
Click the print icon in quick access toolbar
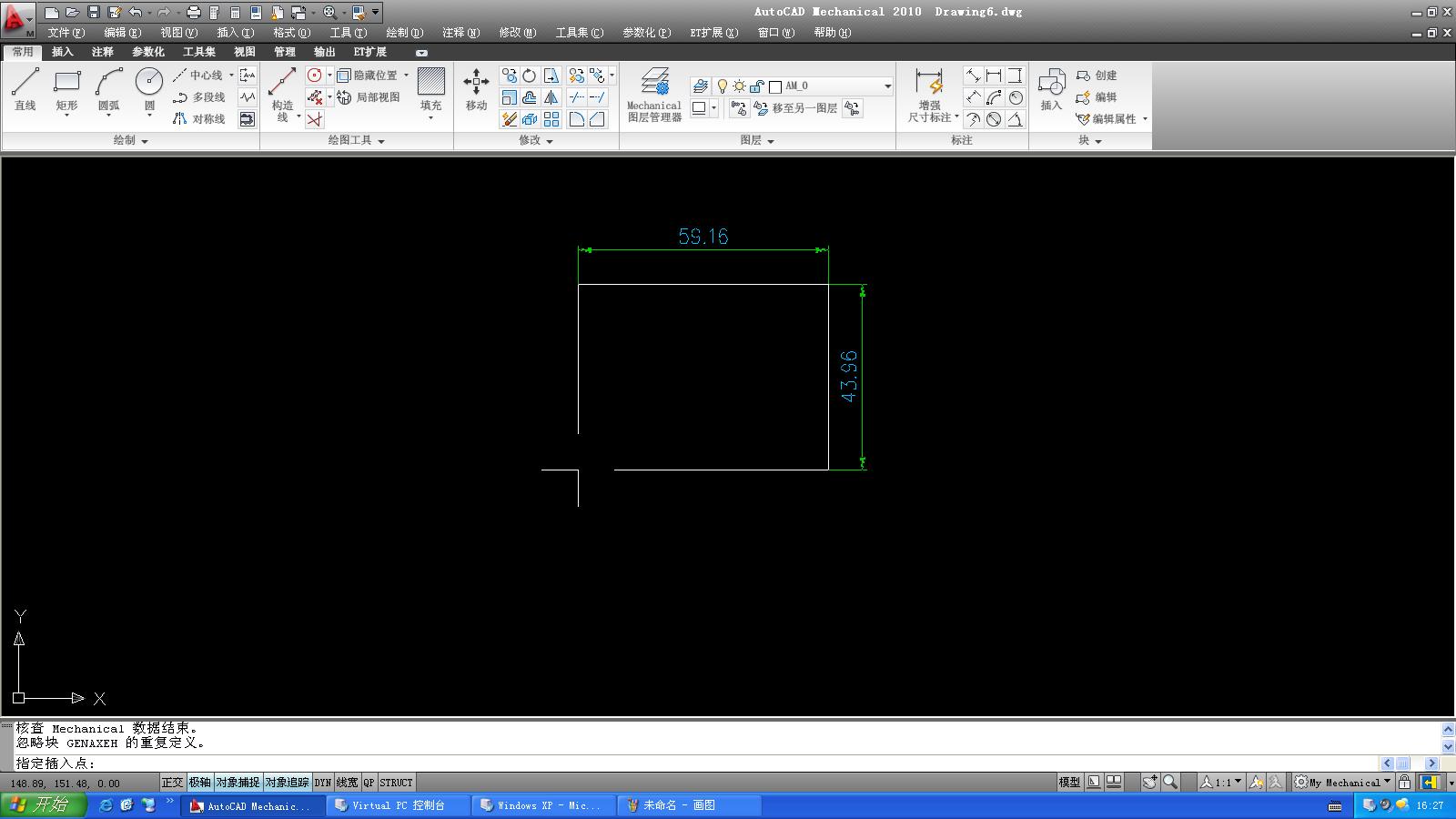click(194, 13)
